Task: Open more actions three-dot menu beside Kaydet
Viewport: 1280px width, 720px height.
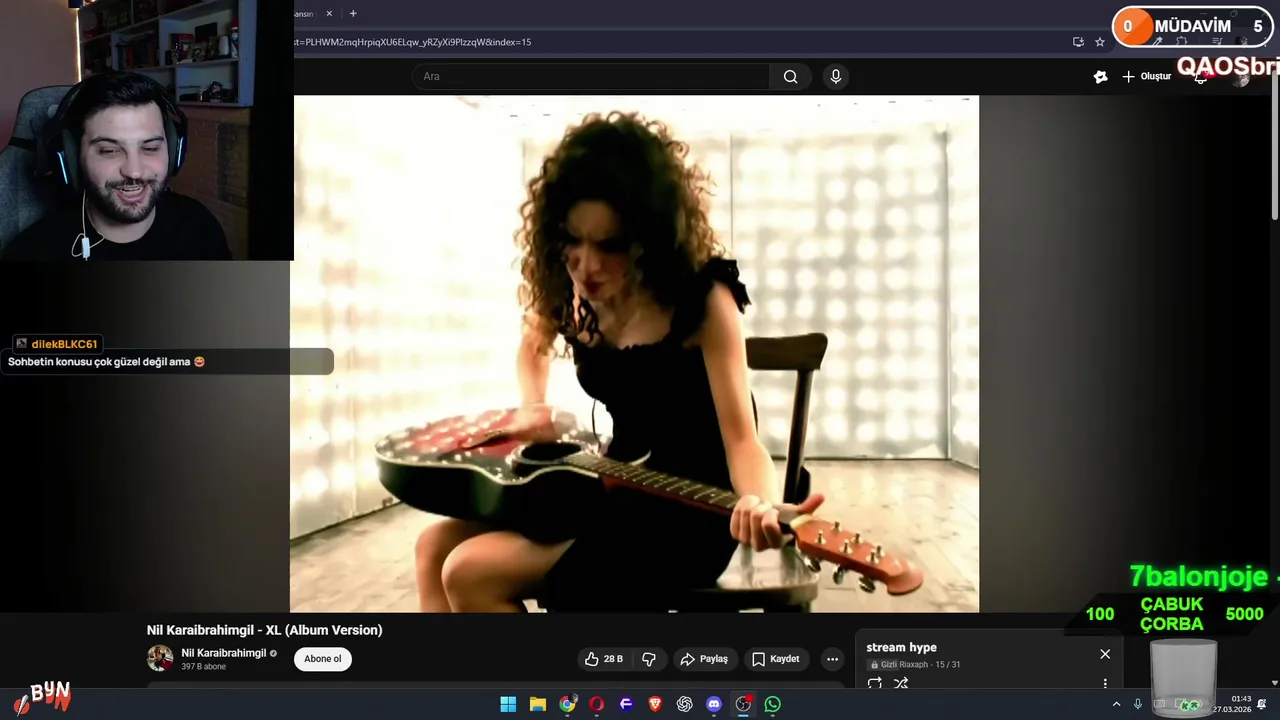Action: click(832, 659)
